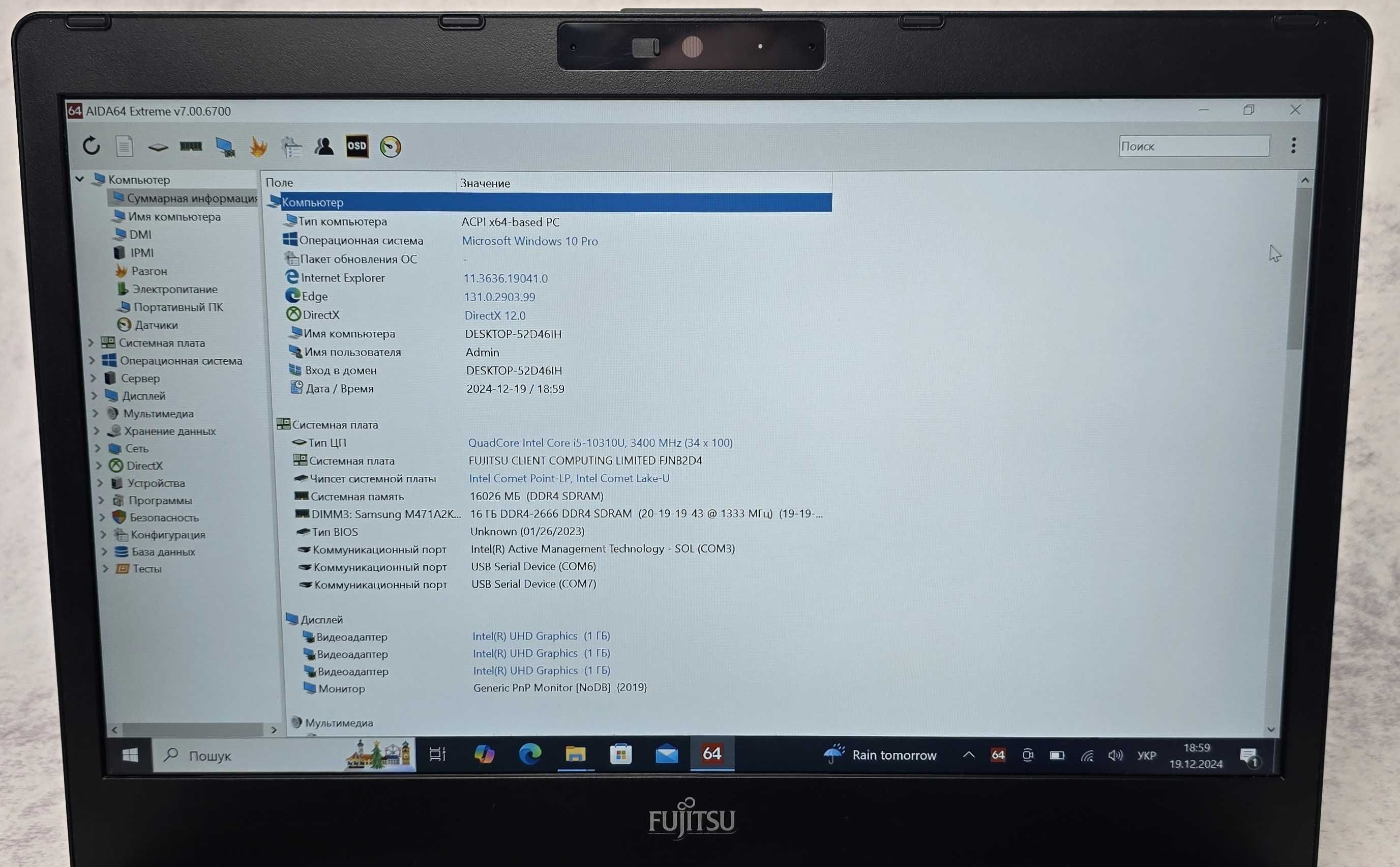Viewport: 1400px width, 867px height.
Task: Expand the Системная плата tree node
Action: click(x=91, y=342)
